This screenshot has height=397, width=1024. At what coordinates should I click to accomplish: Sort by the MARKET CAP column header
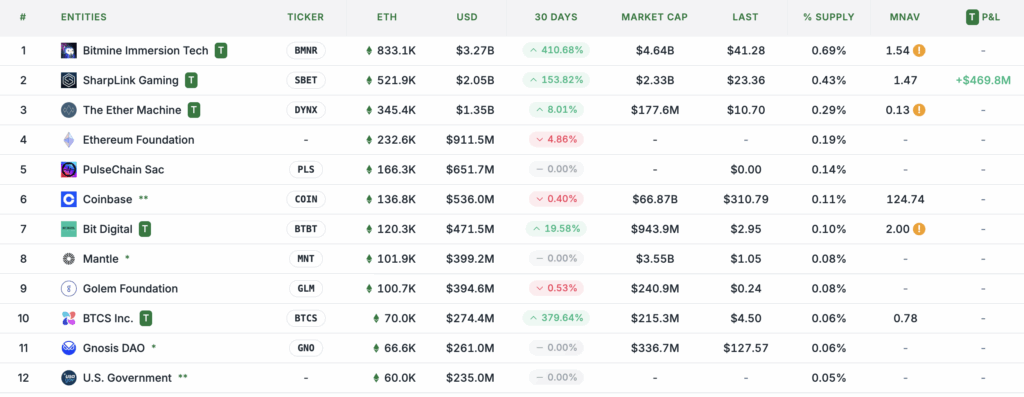(654, 17)
